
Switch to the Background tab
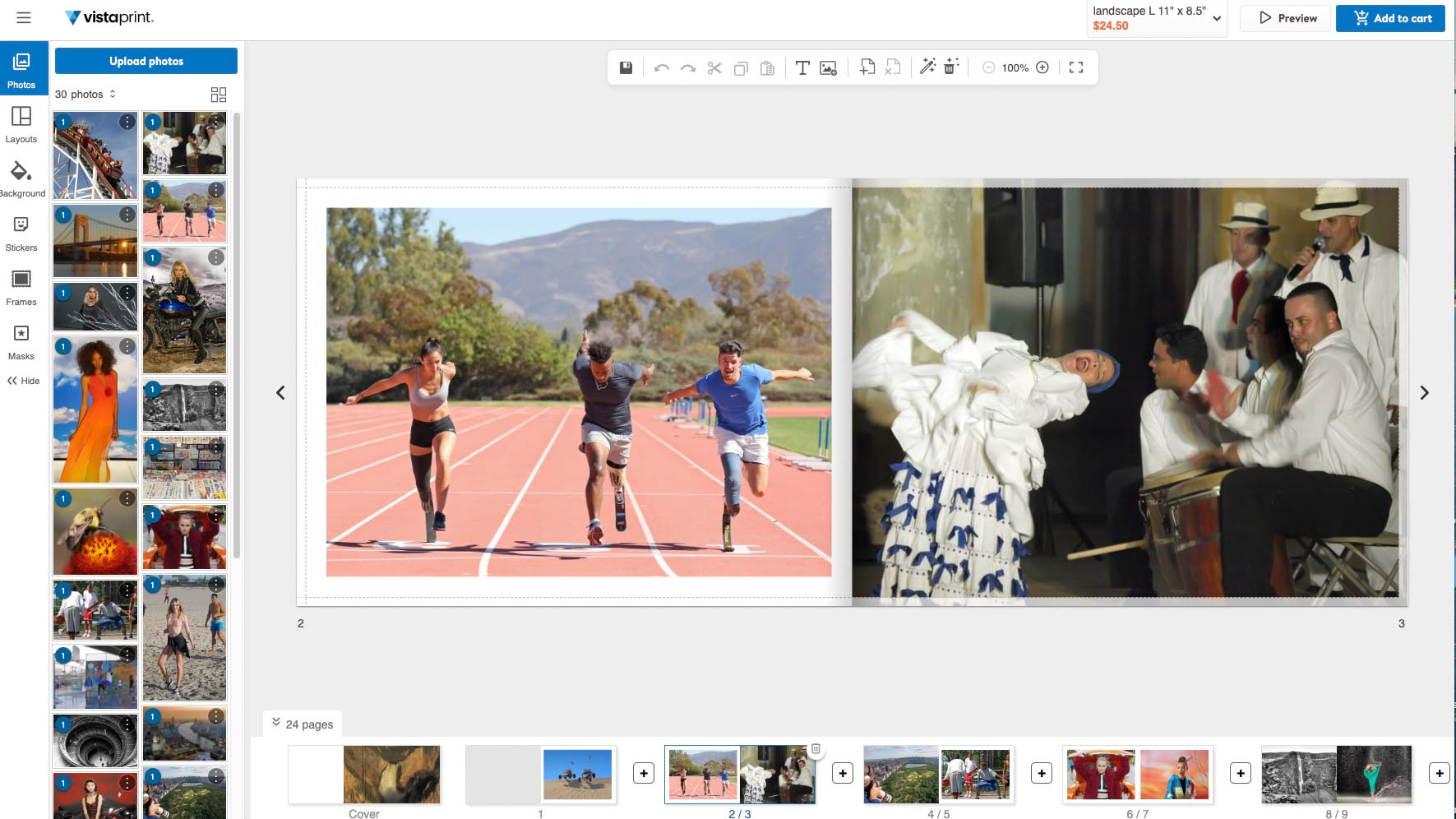pyautogui.click(x=21, y=179)
